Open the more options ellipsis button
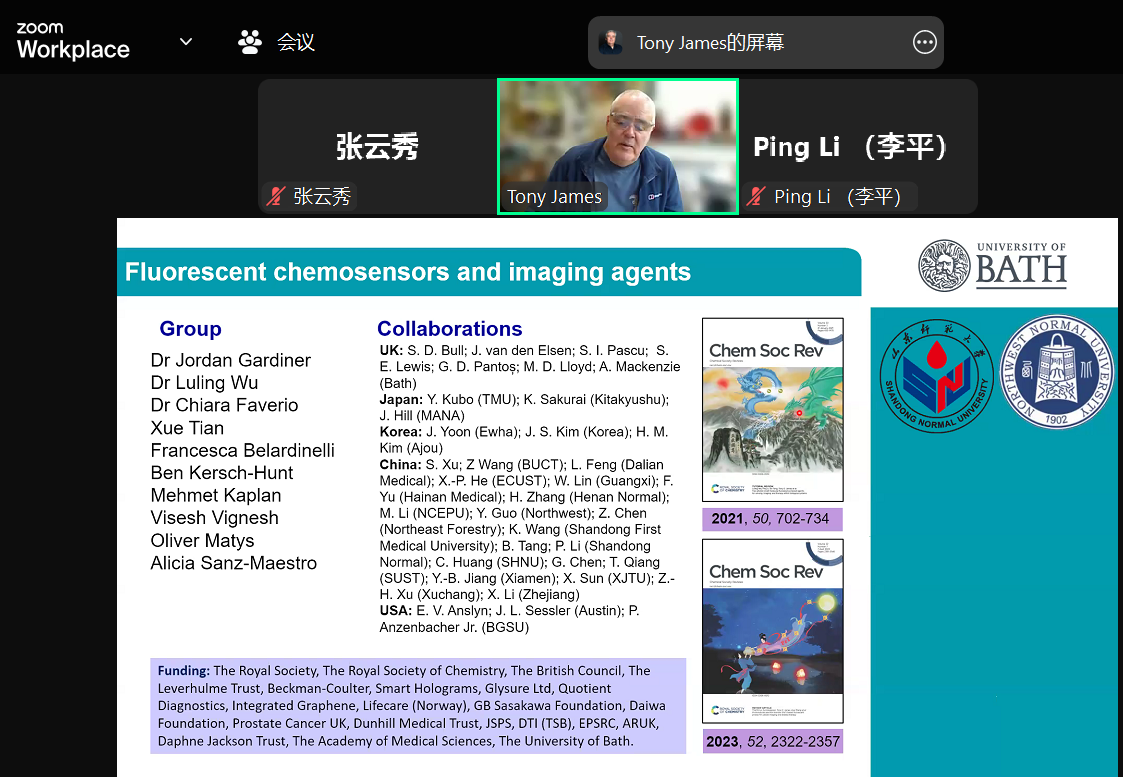Screen dimensions: 1123x777 click(x=924, y=42)
